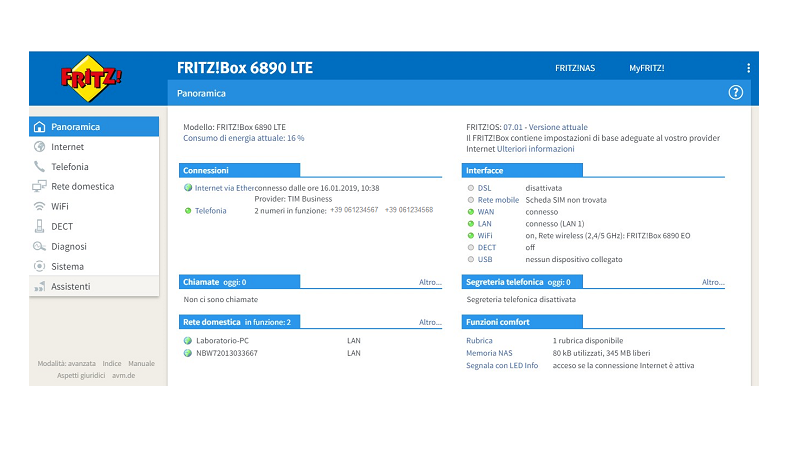The width and height of the screenshot is (800, 450).
Task: Click phone number +39 061234567
Action: 354,210
